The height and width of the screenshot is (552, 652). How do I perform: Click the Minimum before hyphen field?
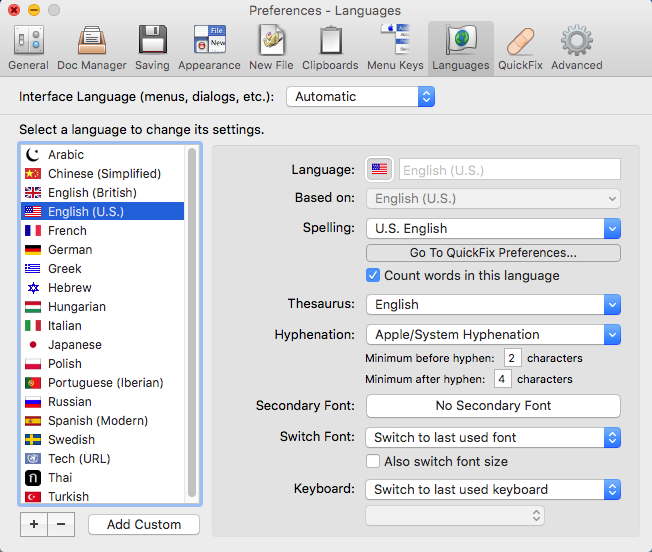pyautogui.click(x=513, y=358)
